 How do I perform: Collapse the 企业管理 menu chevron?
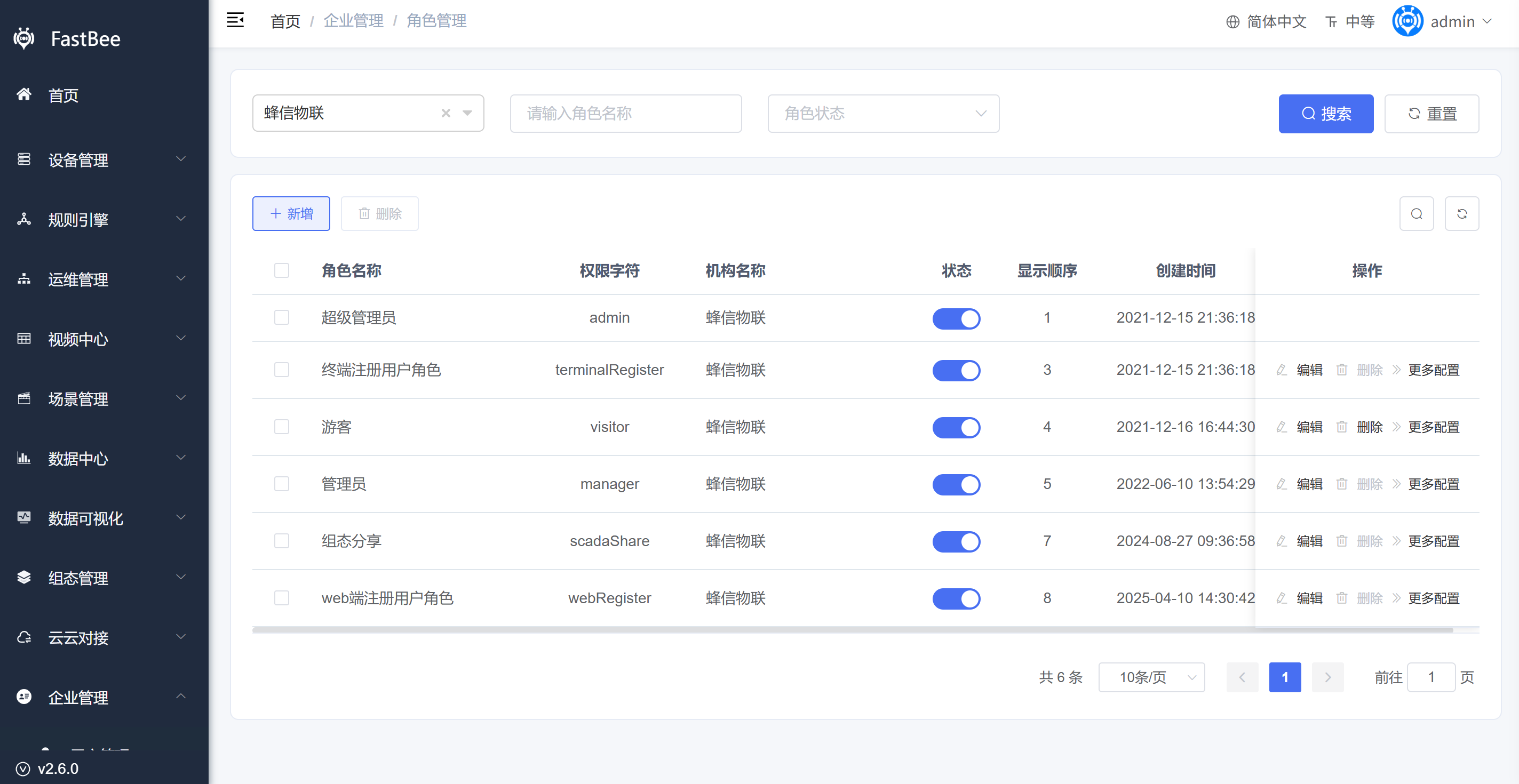click(181, 696)
